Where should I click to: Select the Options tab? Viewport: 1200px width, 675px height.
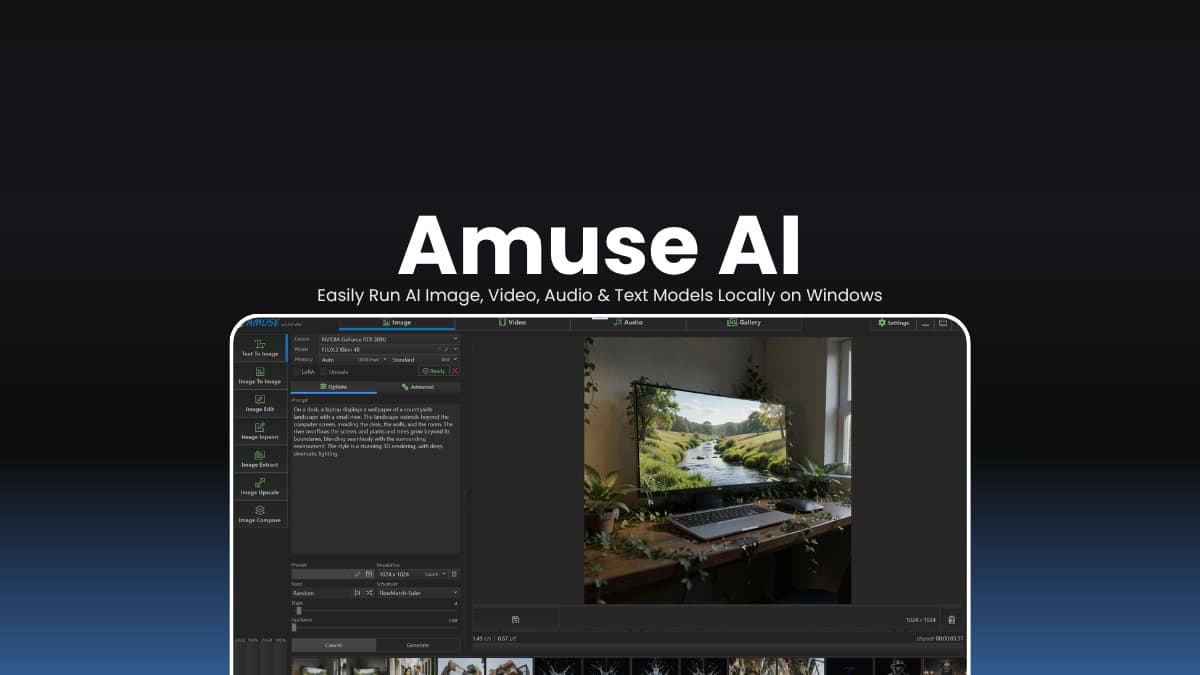coord(333,386)
